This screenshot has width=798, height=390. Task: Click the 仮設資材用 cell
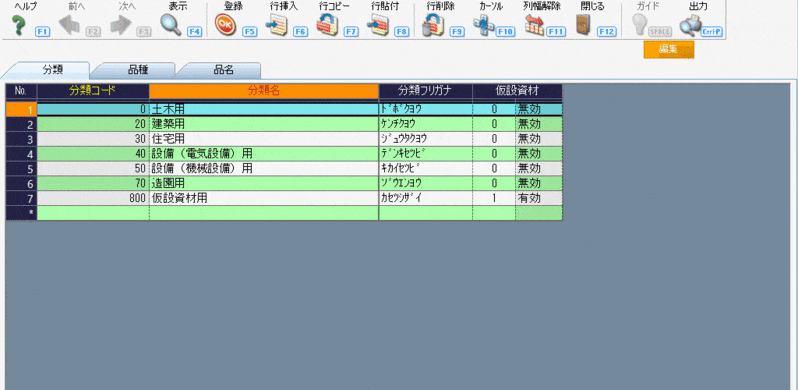(264, 198)
